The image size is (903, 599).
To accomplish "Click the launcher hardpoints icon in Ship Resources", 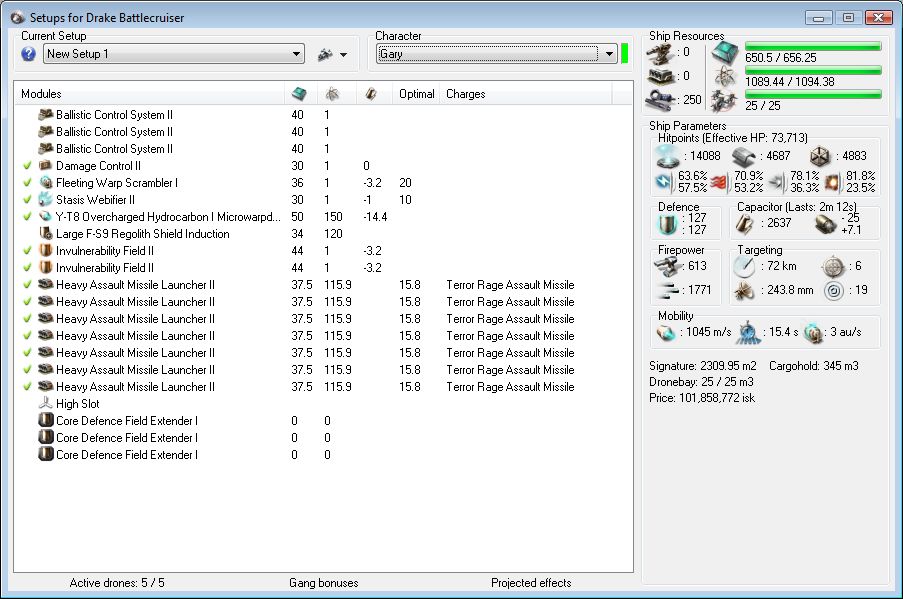I will point(661,77).
